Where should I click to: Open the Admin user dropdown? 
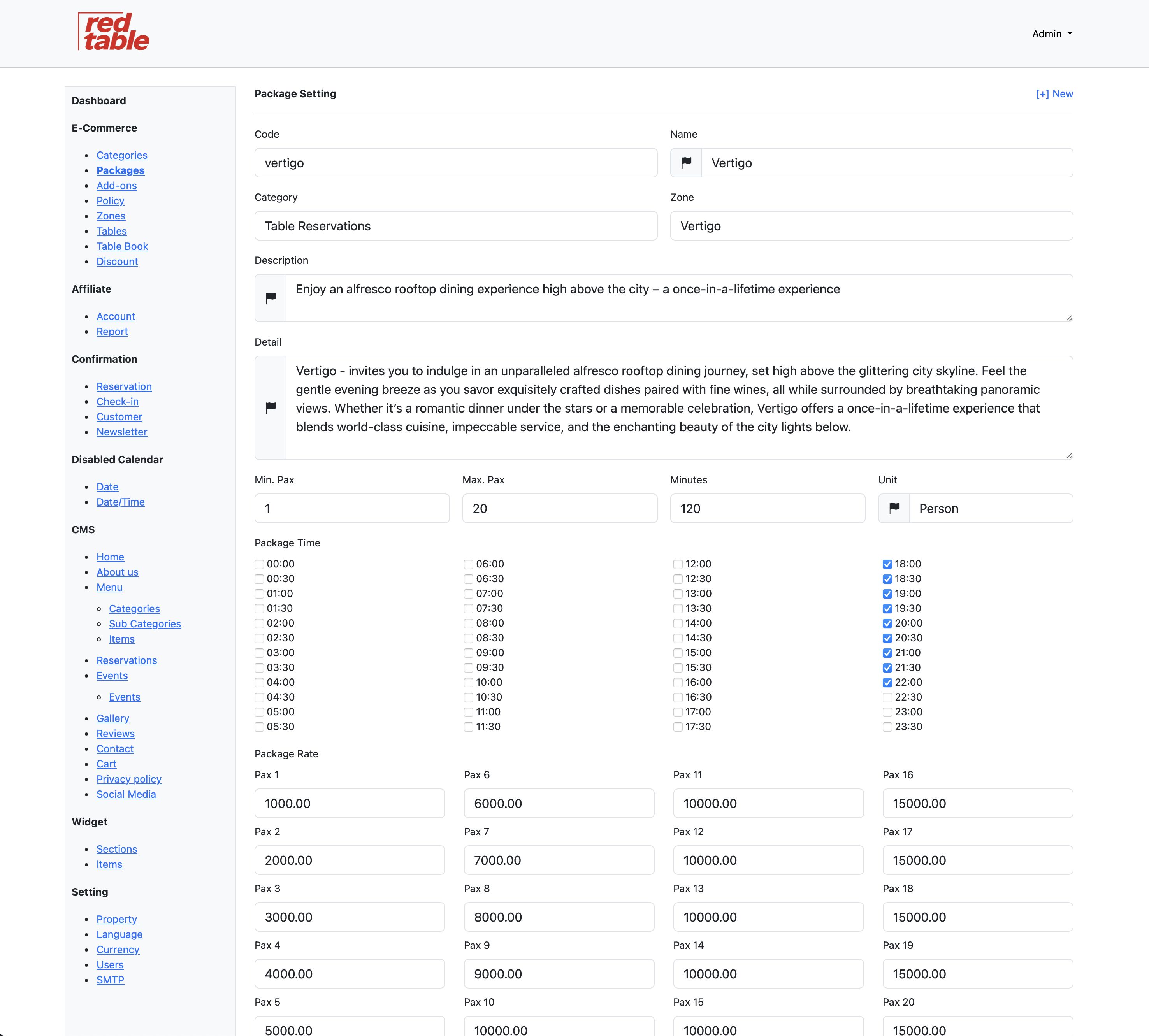[x=1052, y=33]
